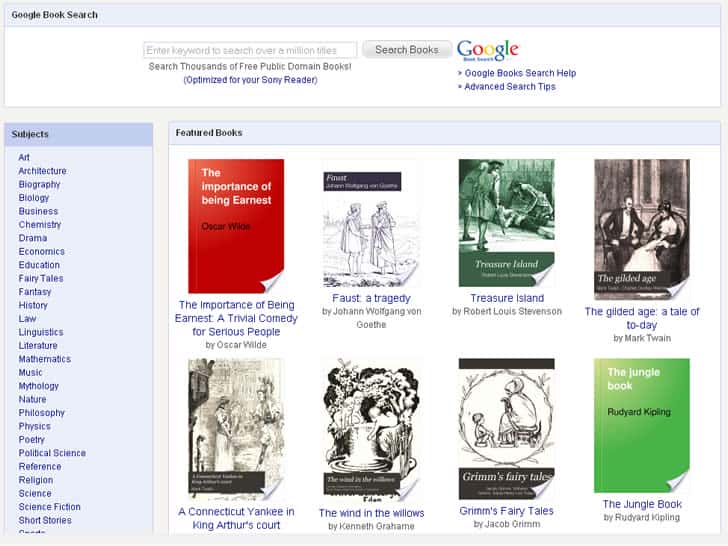Open the Advanced Search Tips link
Screen dimensions: 728x546
coord(510,87)
